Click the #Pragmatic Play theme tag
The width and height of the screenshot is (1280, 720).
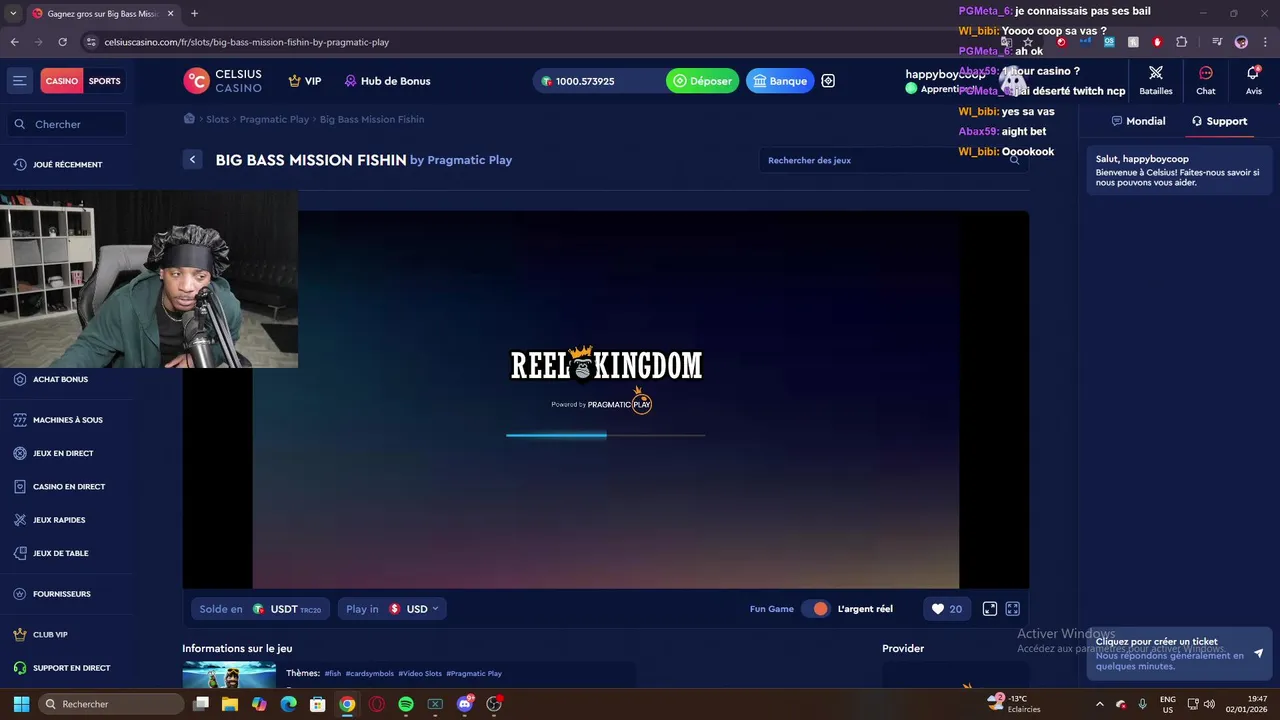pyautogui.click(x=474, y=674)
